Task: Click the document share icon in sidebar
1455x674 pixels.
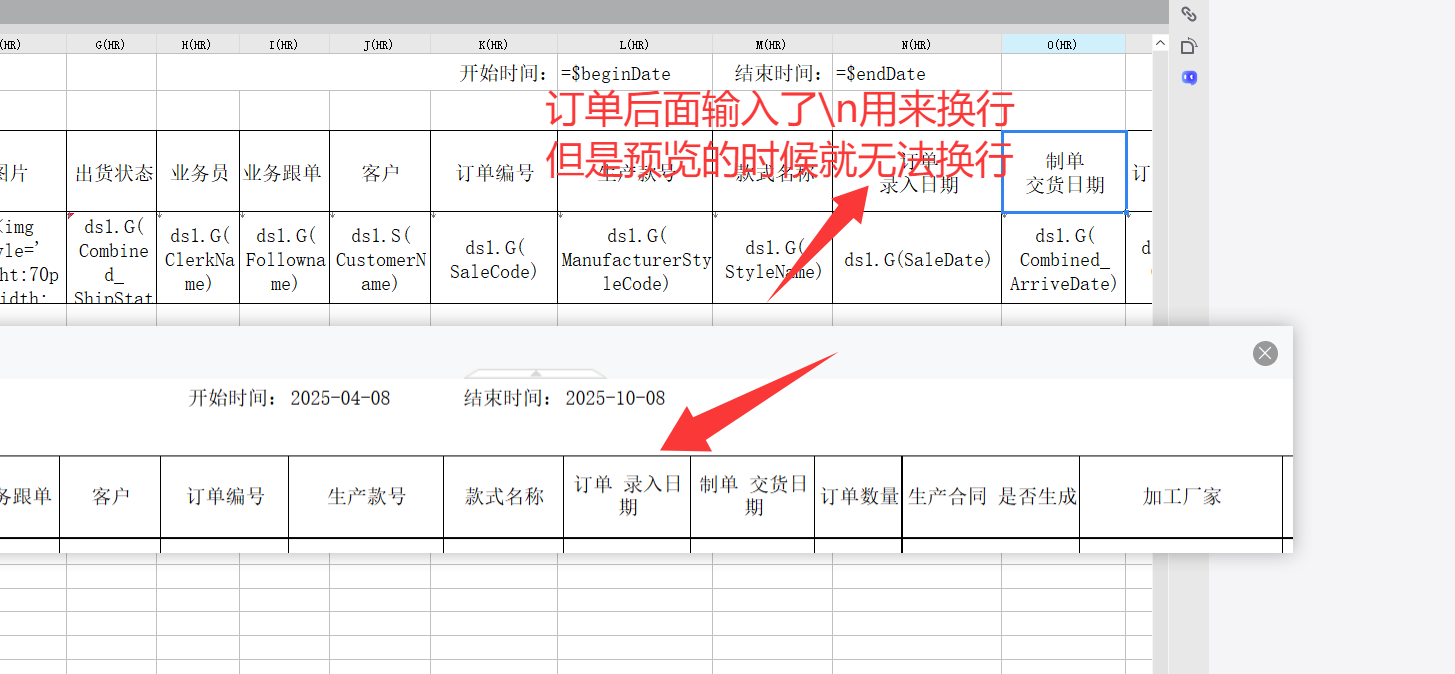Action: (1189, 46)
